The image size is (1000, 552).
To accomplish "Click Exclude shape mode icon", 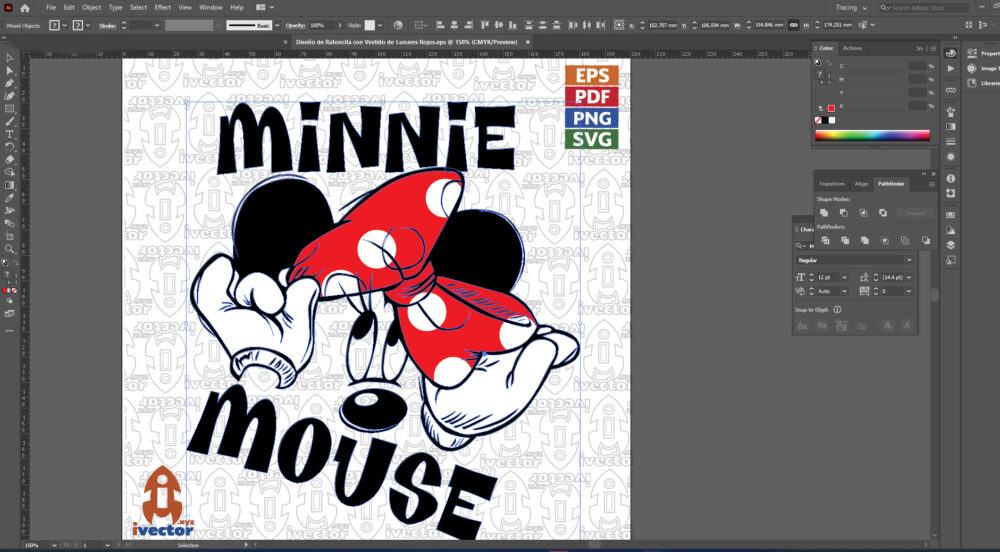I will [883, 212].
